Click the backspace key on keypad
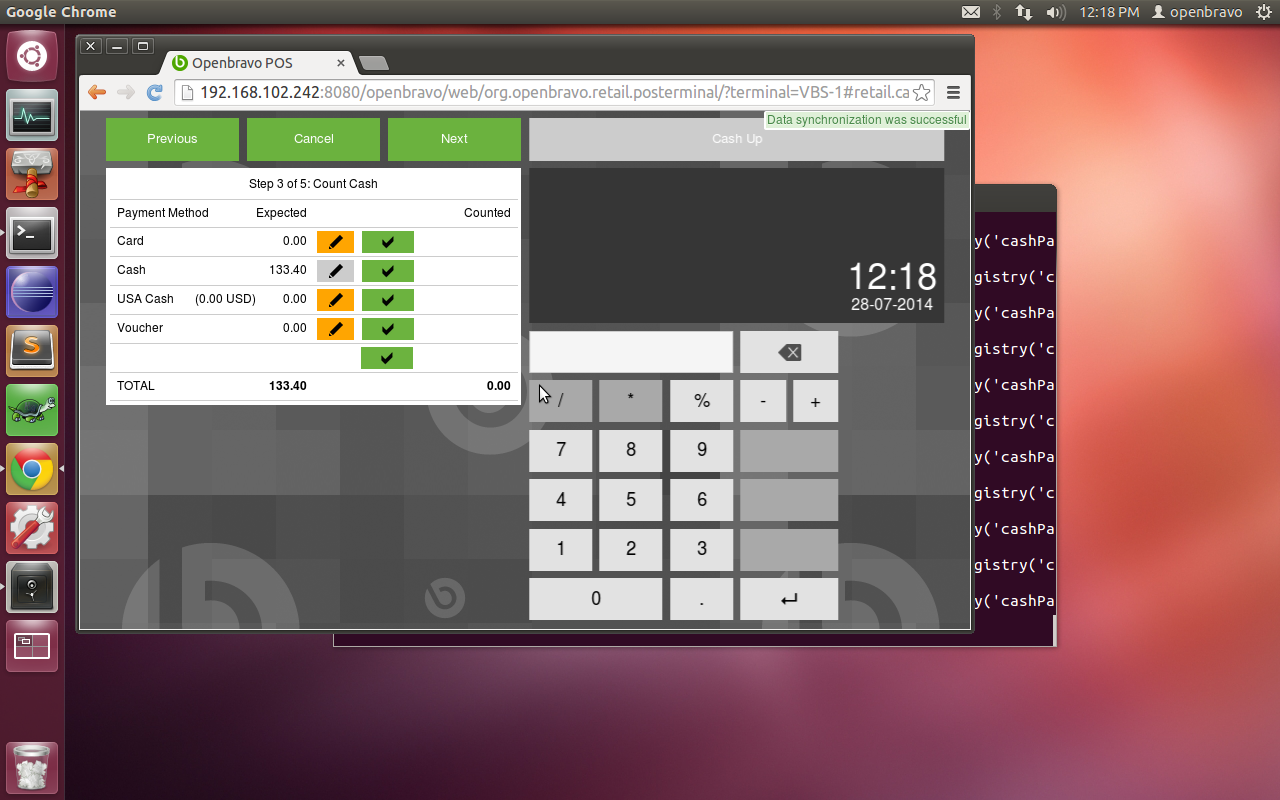Viewport: 1280px width, 800px height. 789,352
